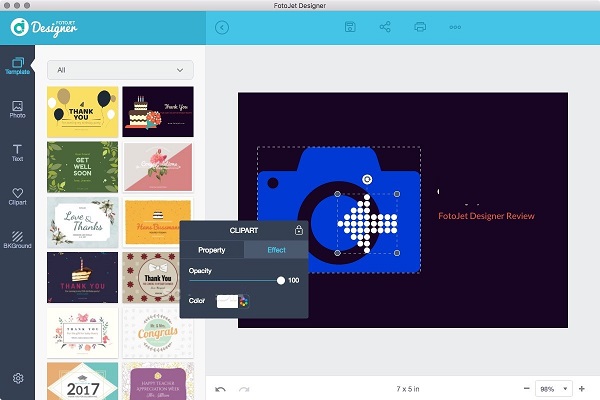Screen dimensions: 600x400
Task: Select the Love & Thanks template
Action: 83,222
